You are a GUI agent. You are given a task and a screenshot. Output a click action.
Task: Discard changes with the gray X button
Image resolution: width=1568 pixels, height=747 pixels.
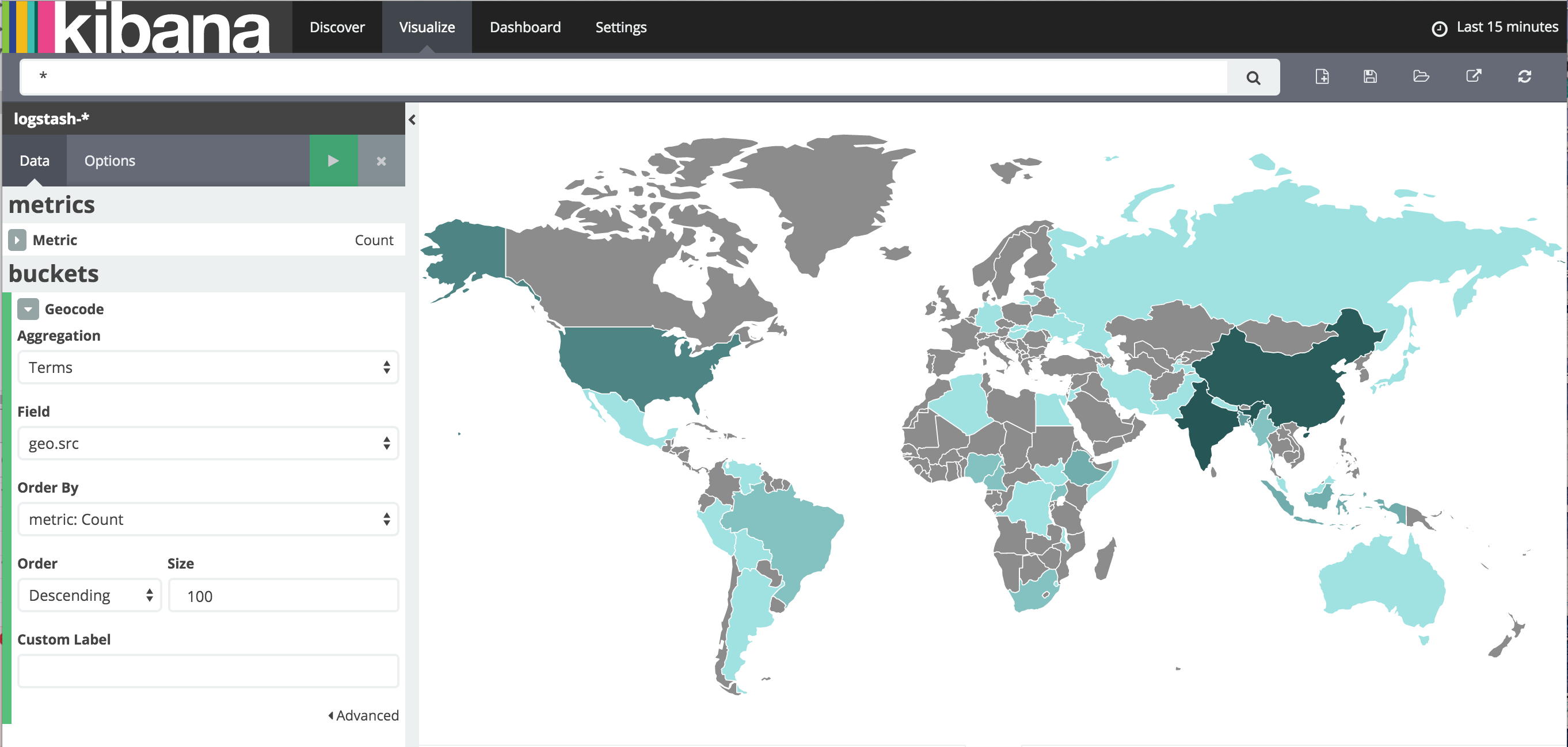point(381,161)
